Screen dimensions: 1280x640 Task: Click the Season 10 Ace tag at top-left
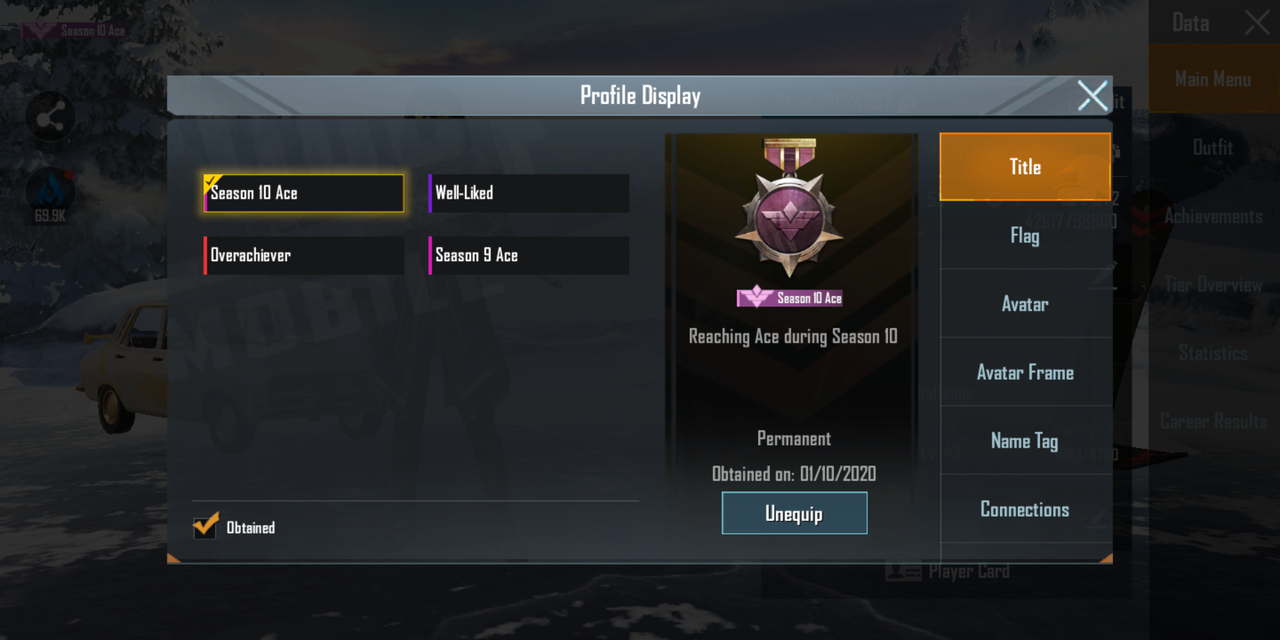(x=76, y=30)
